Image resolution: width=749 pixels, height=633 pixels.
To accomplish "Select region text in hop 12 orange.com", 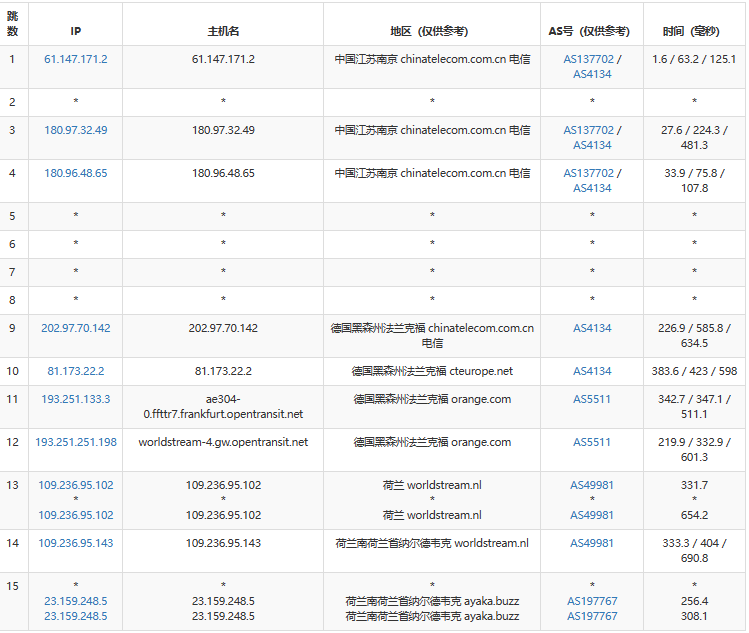I will coord(432,442).
